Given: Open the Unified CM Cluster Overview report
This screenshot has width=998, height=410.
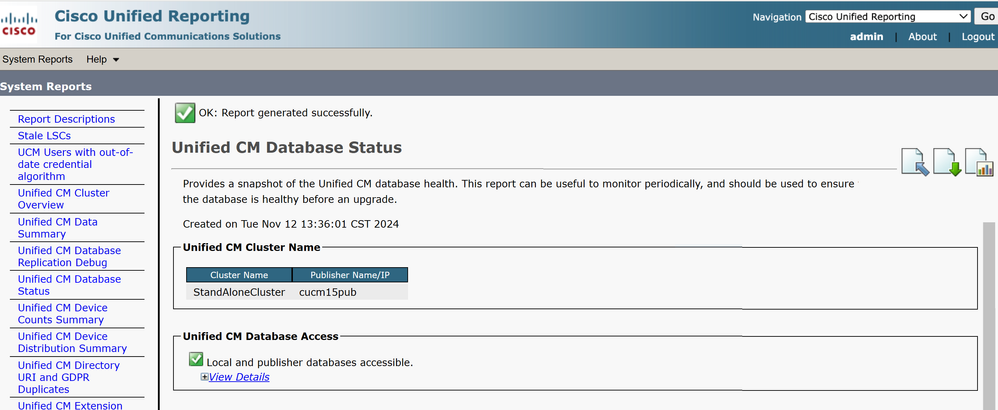Looking at the screenshot, I should point(63,199).
